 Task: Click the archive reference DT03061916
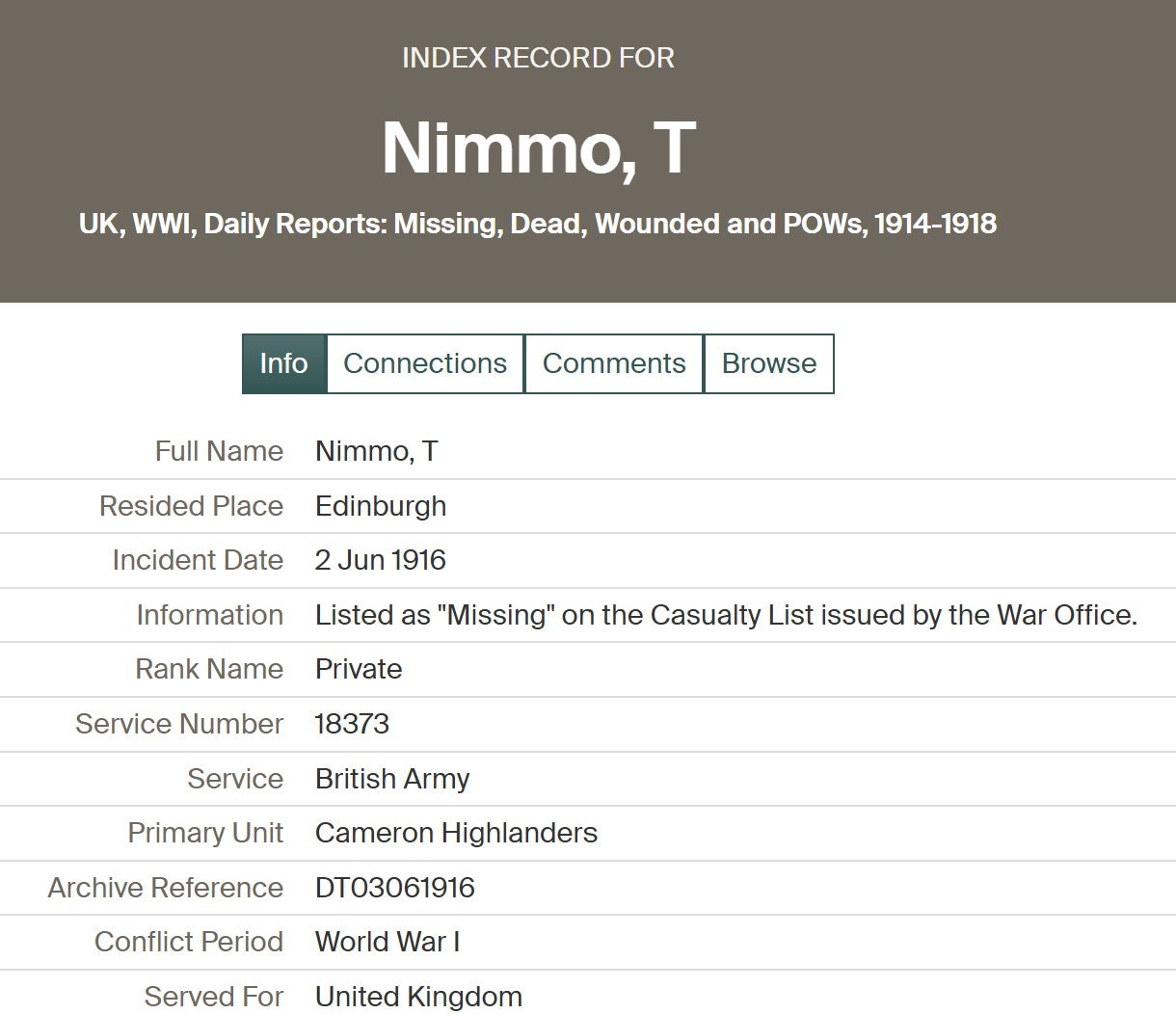(x=394, y=888)
